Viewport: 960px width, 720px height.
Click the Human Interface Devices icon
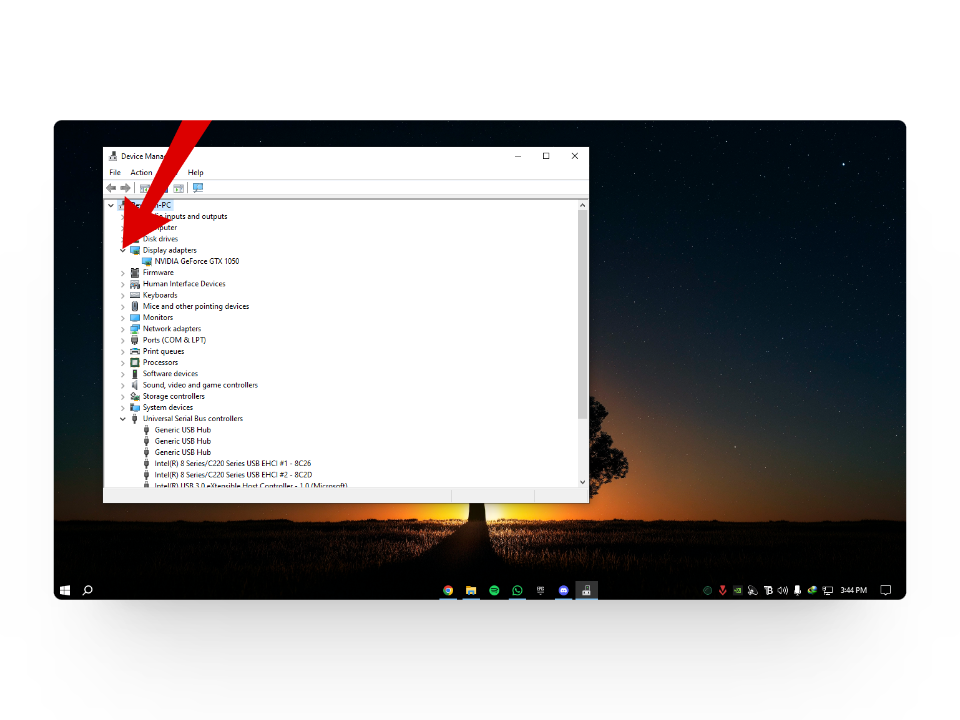click(x=135, y=284)
